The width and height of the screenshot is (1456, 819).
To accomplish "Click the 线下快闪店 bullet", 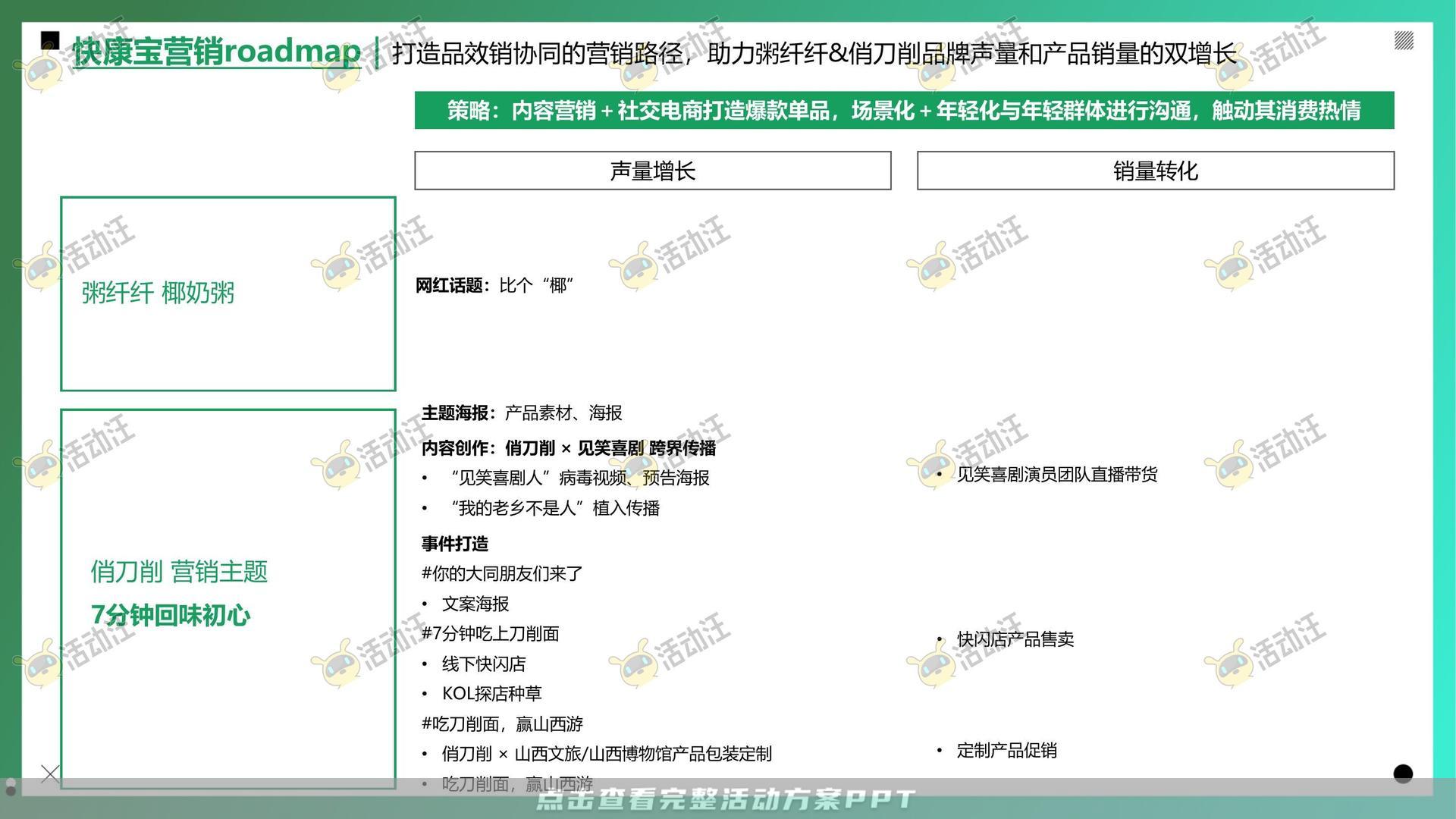I will 484,664.
